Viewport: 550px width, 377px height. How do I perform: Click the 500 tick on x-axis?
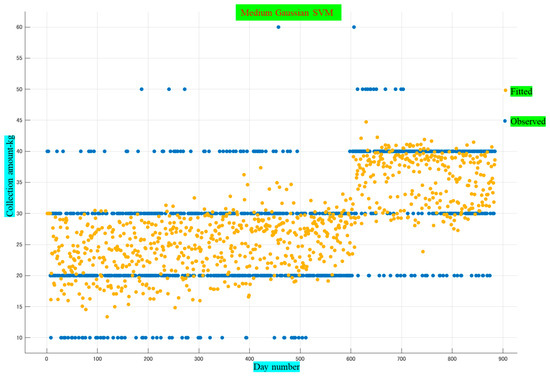pos(300,359)
